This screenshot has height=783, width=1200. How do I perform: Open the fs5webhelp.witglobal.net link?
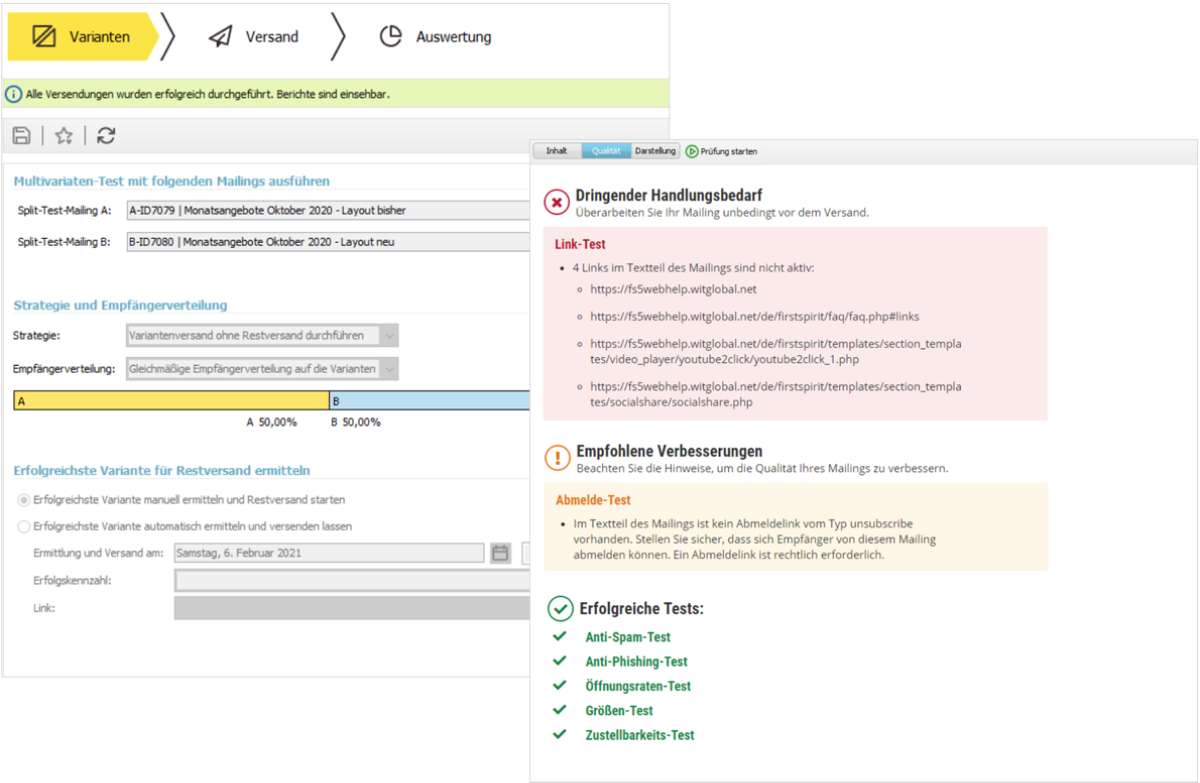coord(673,289)
